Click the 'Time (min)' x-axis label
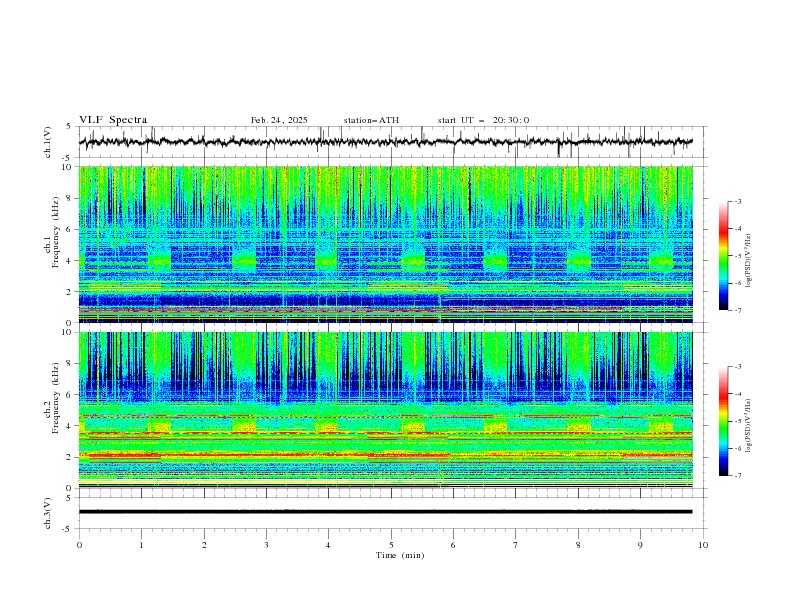Screen dimensions: 792x612 [400, 555]
